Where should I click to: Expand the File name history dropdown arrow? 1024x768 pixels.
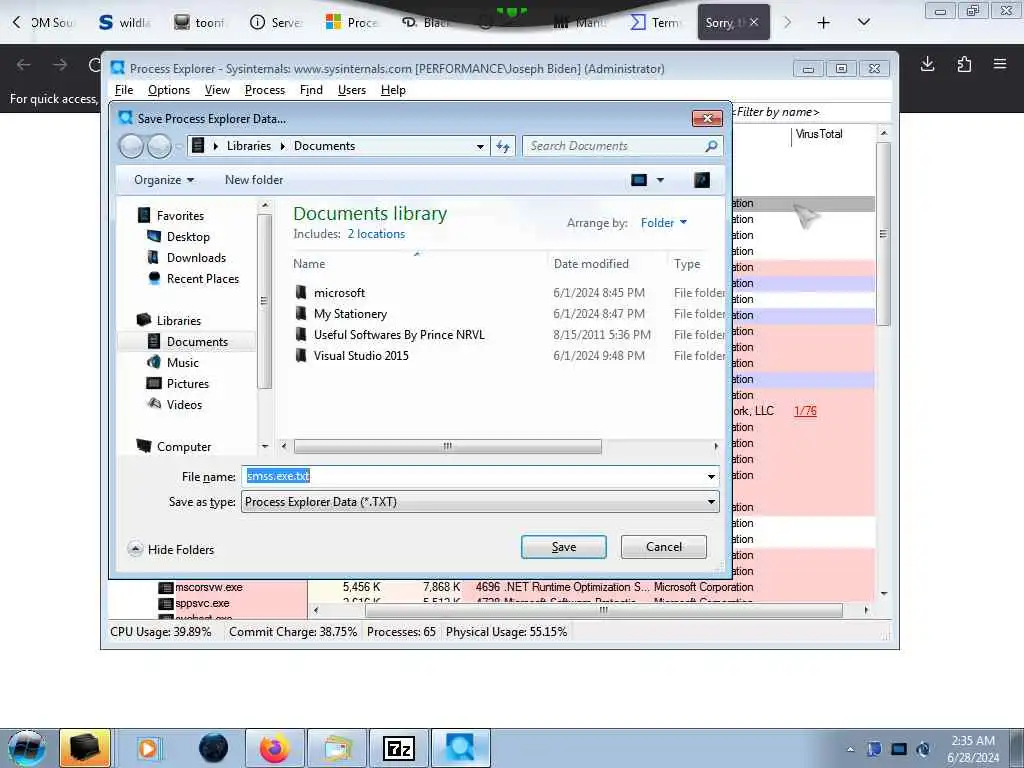pos(711,477)
